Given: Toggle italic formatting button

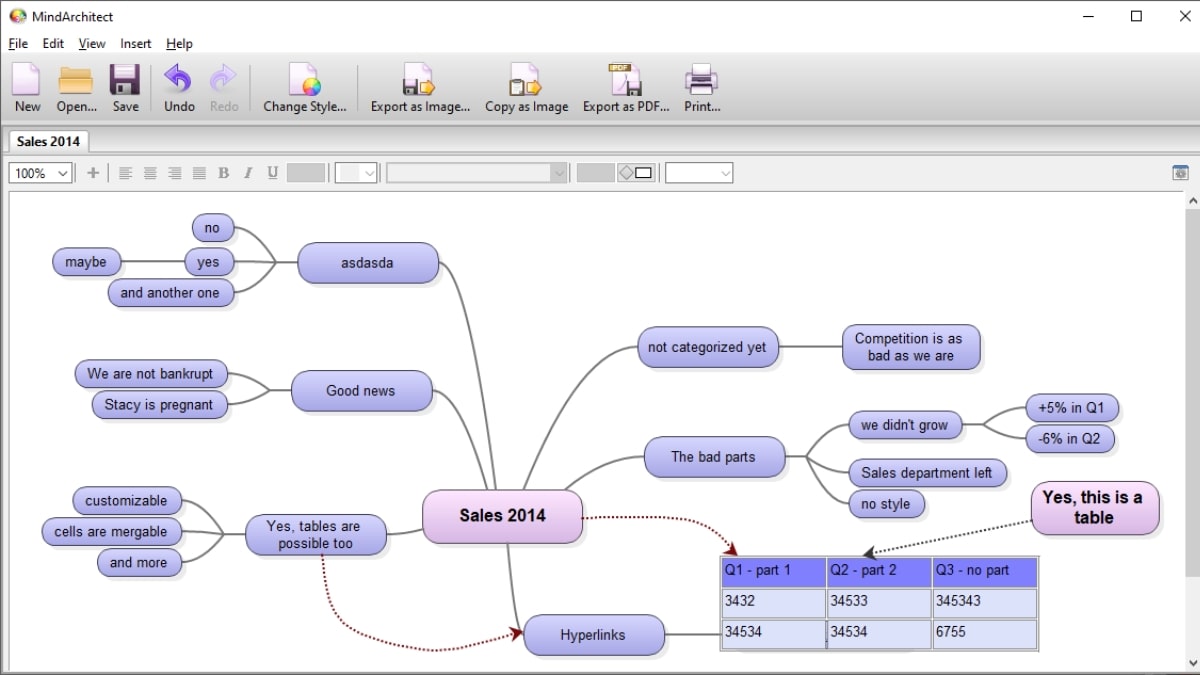Looking at the screenshot, I should tap(248, 173).
